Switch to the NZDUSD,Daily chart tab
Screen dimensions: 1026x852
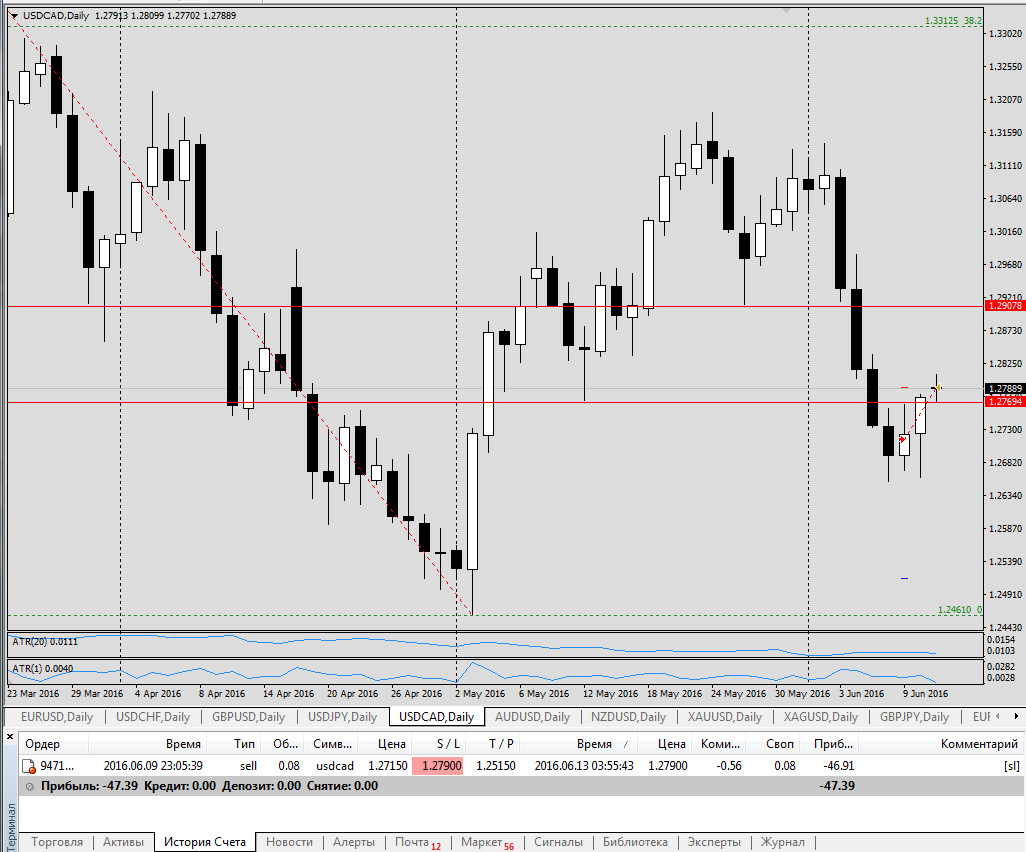coord(628,717)
